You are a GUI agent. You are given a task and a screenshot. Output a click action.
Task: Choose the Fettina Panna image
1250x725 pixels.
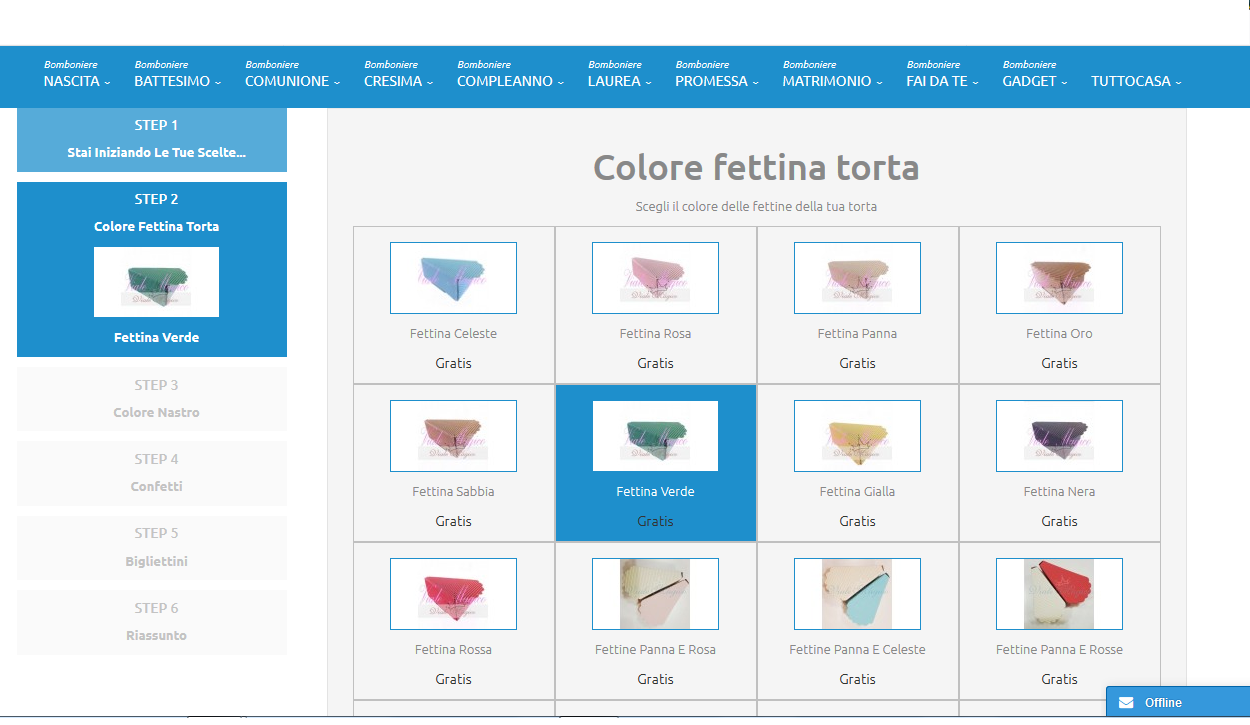point(857,278)
